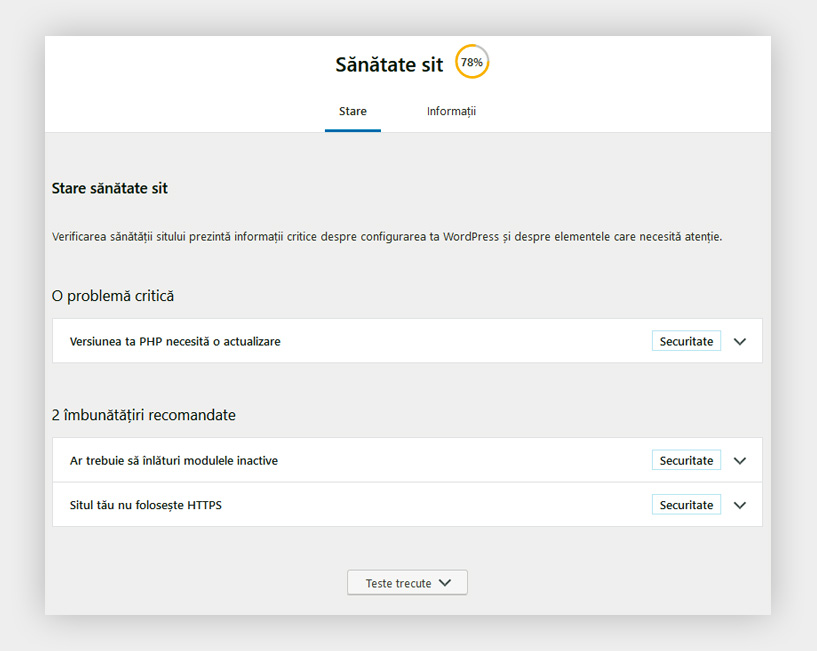Screen dimensions: 817x651
Task: Expand the HTTPS warning chevron
Action: 740,505
